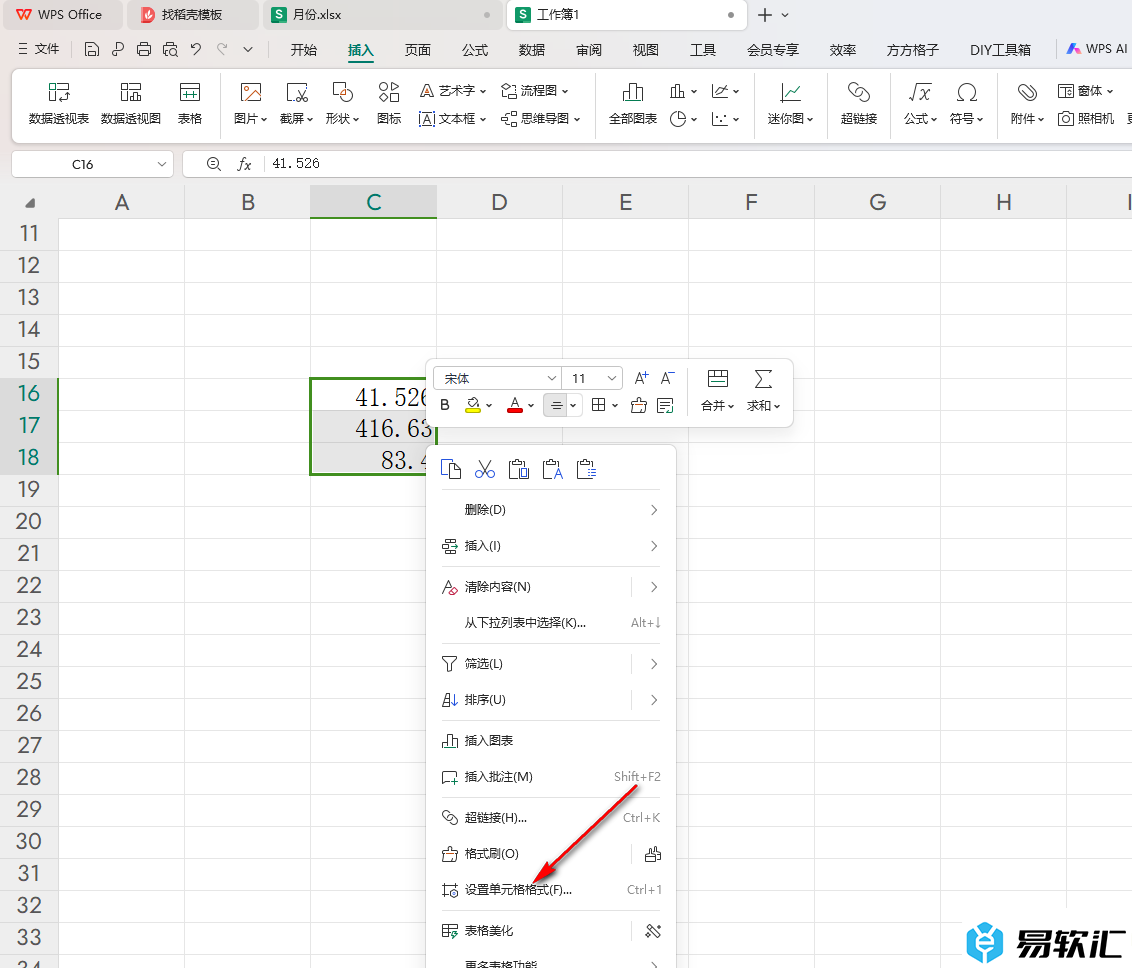Click the center alignment button in mini toolbar
This screenshot has width=1132, height=968.
pyautogui.click(x=556, y=406)
